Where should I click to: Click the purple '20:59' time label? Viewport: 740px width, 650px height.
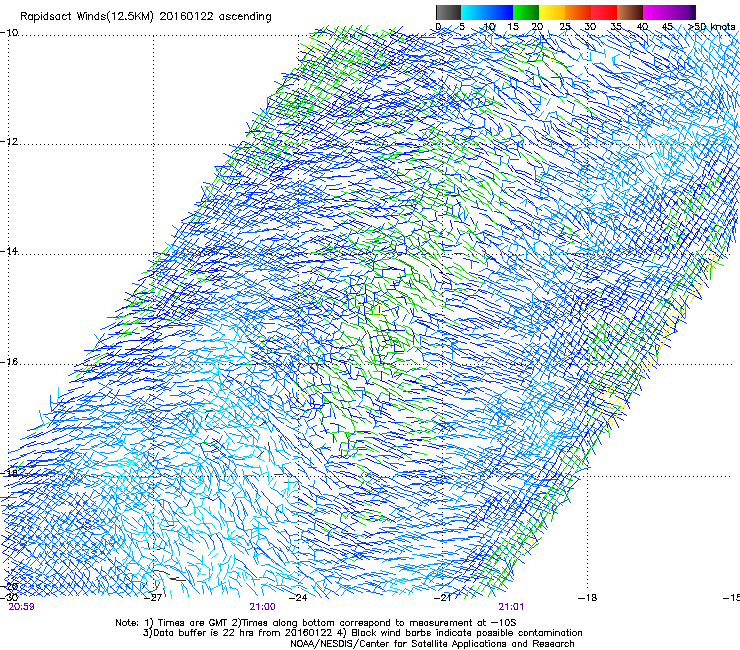click(22, 607)
